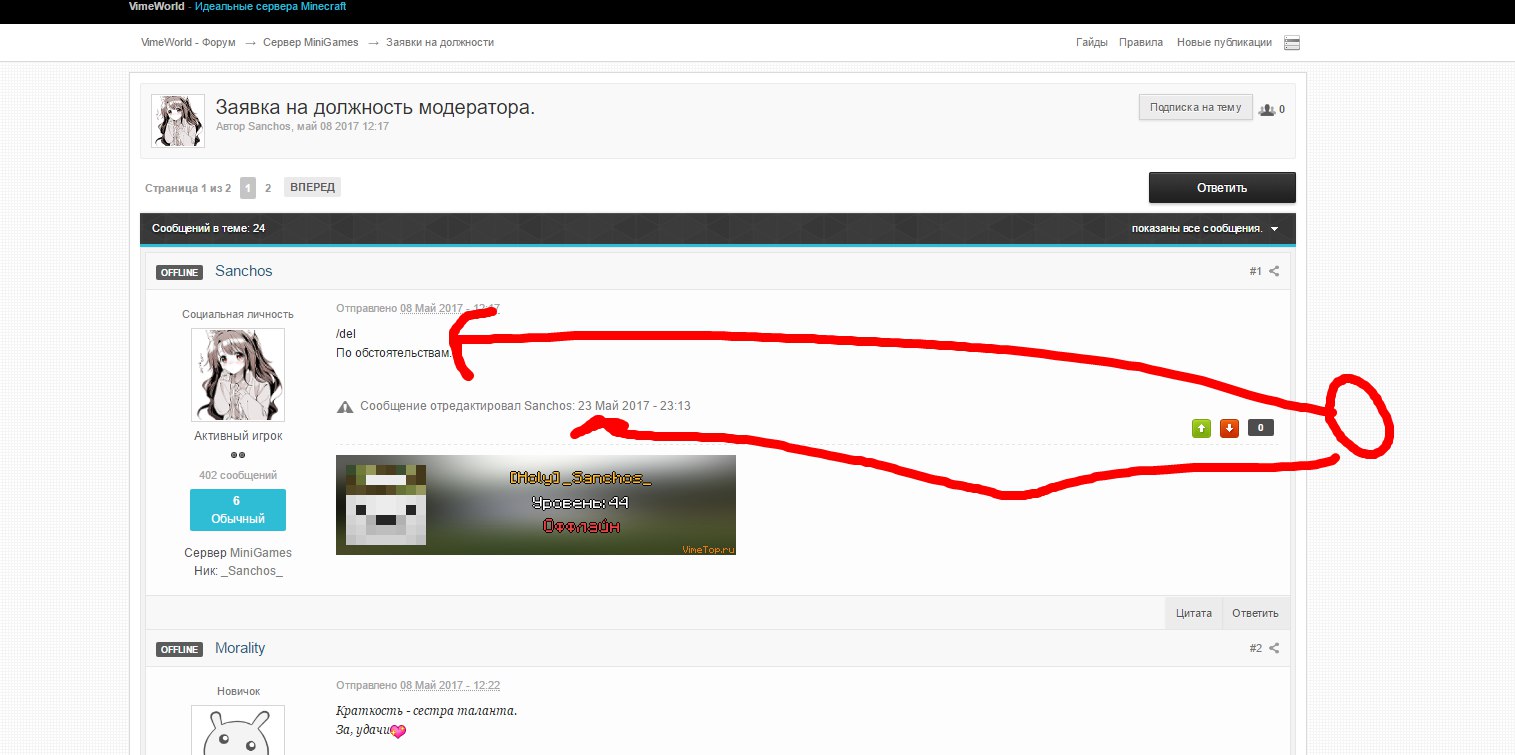Screen dimensions: 1515x755
Task: Click the share icon next to post #2
Action: (x=1274, y=648)
